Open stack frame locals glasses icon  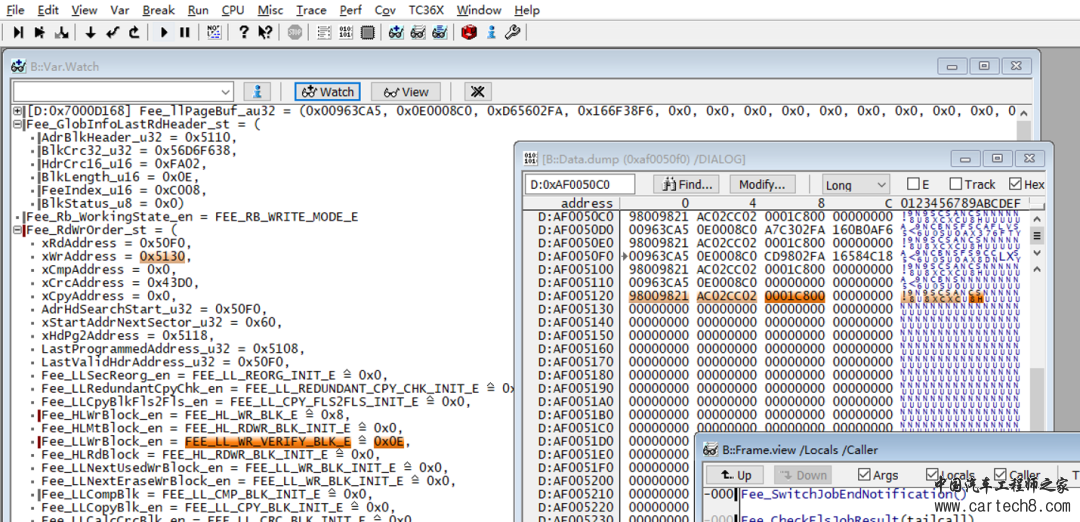(x=418, y=32)
